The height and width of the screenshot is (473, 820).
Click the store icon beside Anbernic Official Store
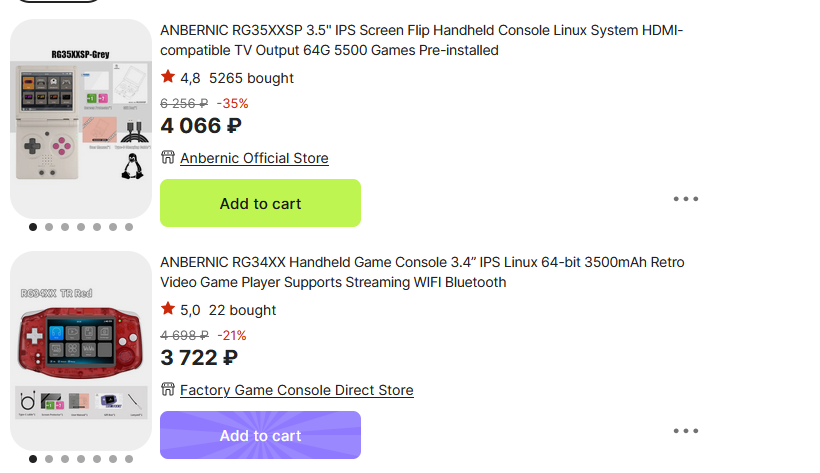(168, 158)
